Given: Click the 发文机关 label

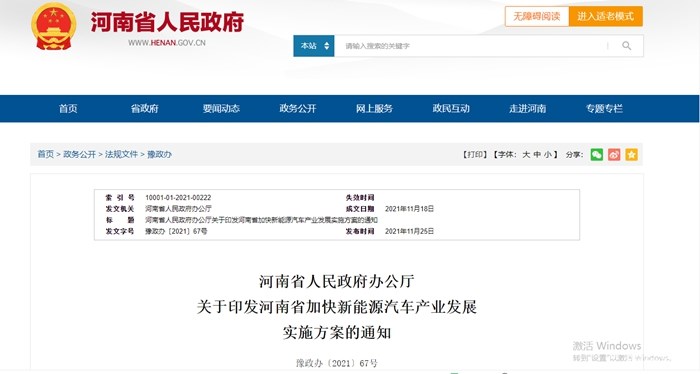Looking at the screenshot, I should (120, 209).
